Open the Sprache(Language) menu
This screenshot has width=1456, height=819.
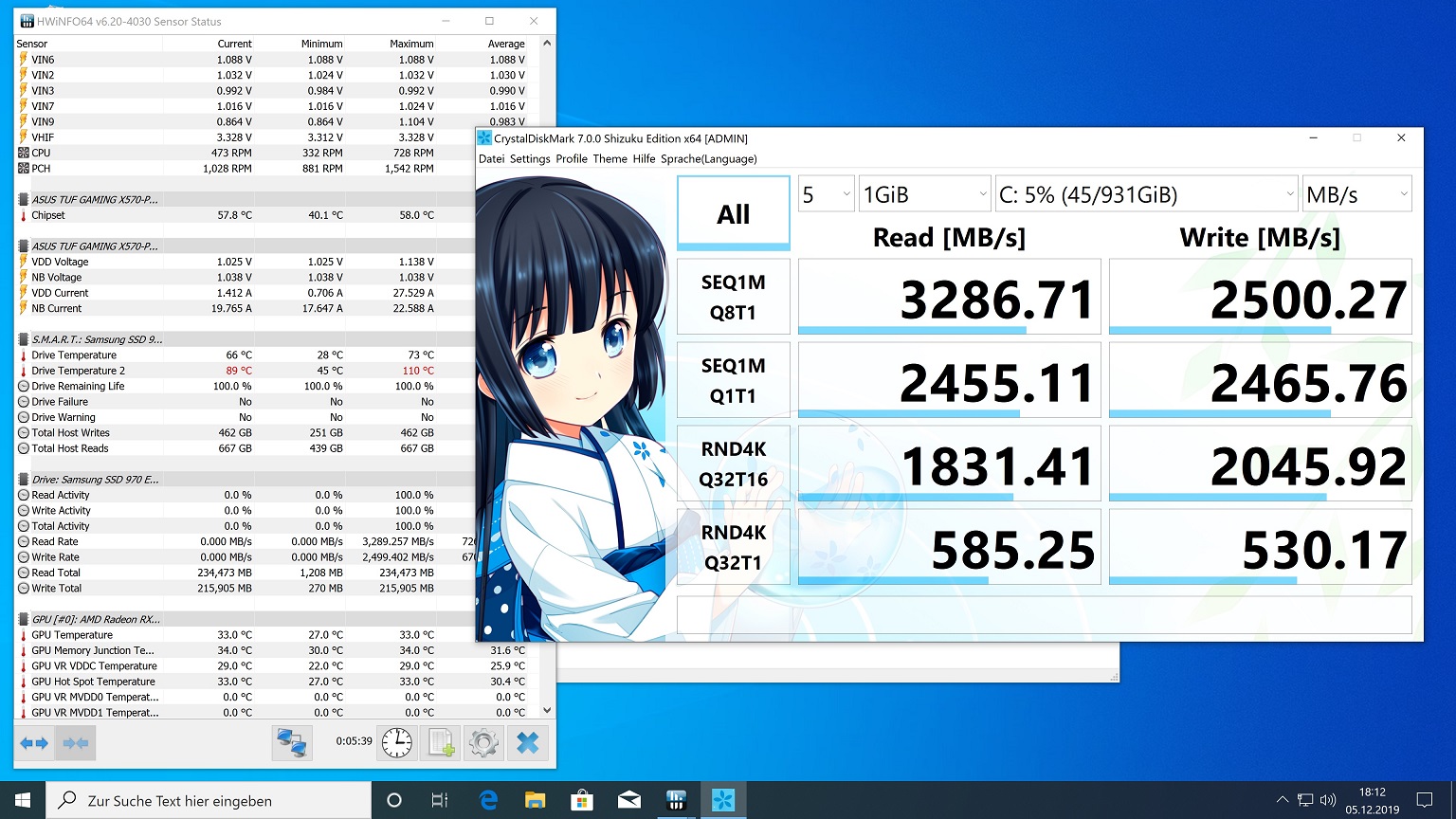point(709,159)
